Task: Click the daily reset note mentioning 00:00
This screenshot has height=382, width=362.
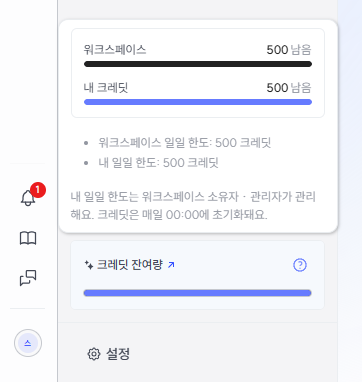Action: (x=193, y=206)
